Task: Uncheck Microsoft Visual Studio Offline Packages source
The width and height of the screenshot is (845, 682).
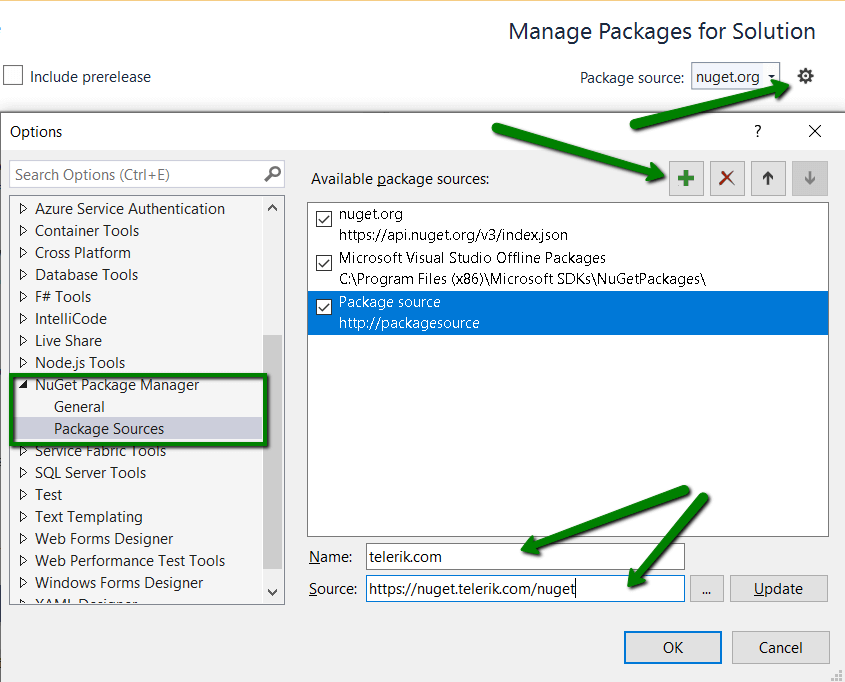Action: click(324, 263)
